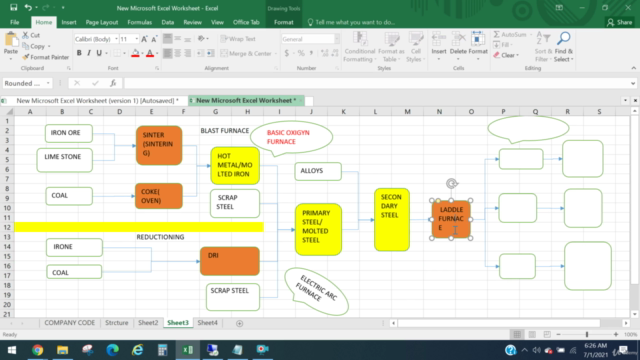Open the Cells Format icon menu
The image size is (640, 360).
pos(478,39)
